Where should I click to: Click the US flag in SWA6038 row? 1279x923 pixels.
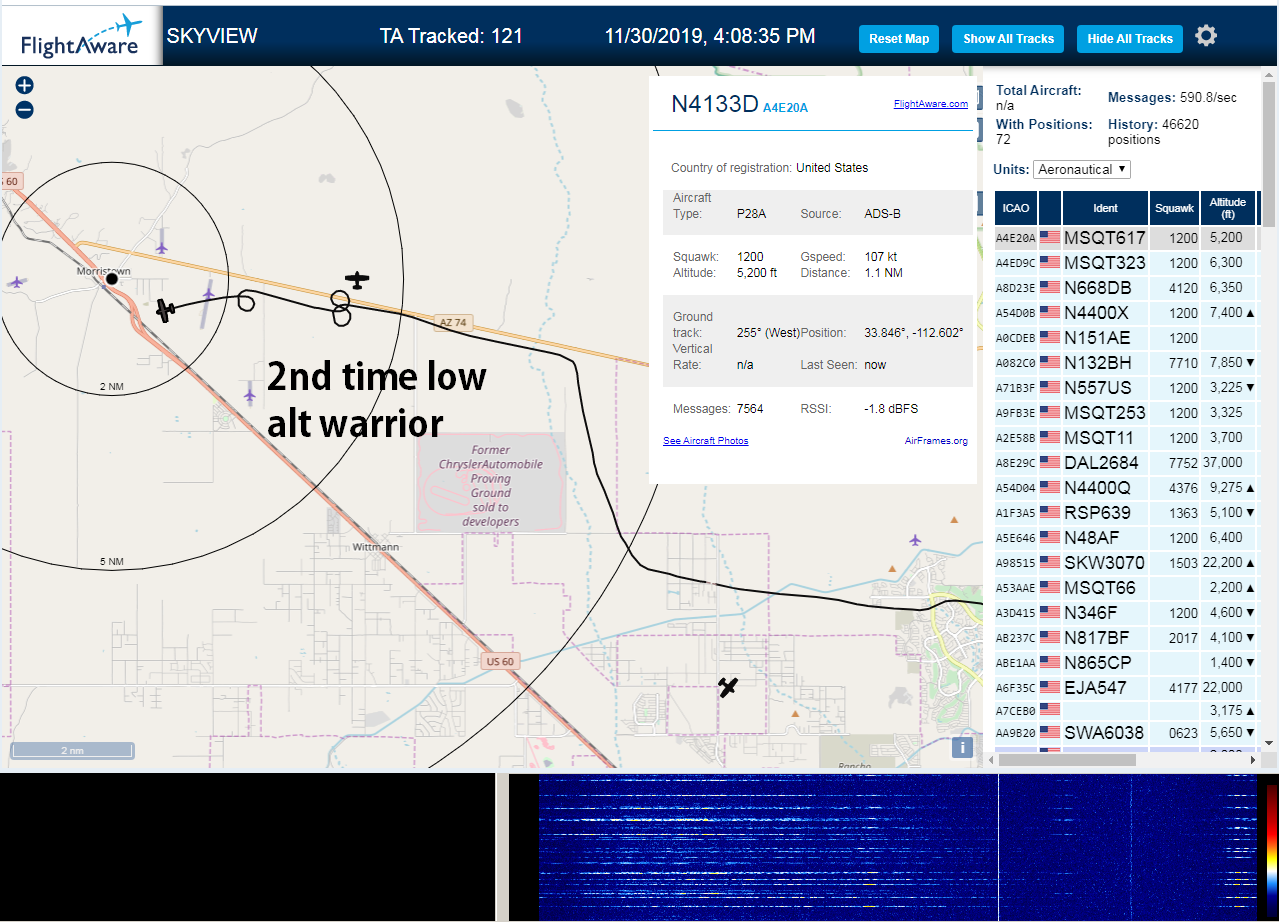point(1050,733)
